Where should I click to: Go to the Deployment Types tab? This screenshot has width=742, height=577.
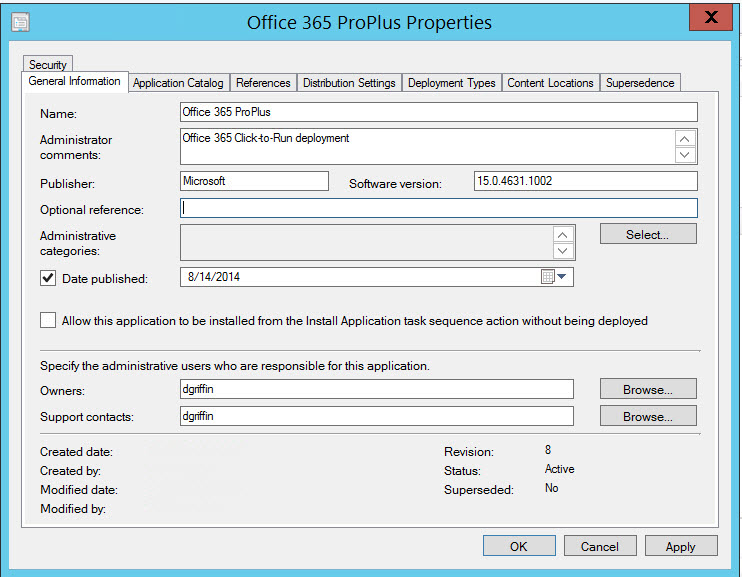[x=451, y=83]
